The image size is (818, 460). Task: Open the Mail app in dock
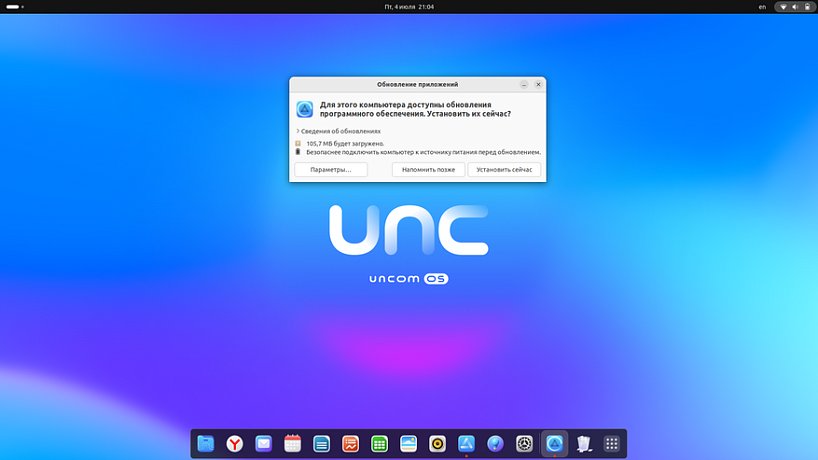(x=263, y=444)
